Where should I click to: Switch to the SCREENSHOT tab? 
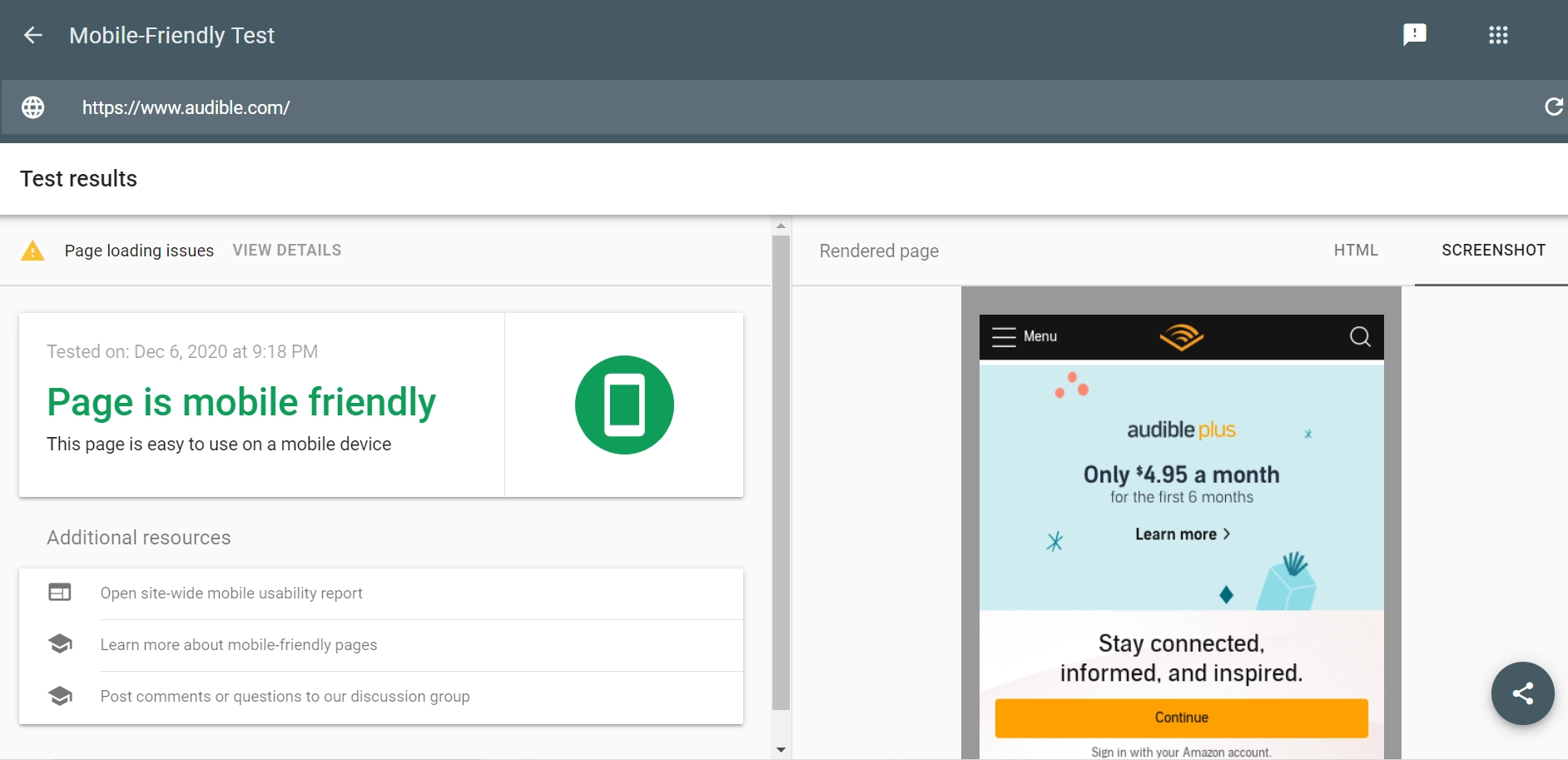tap(1493, 250)
